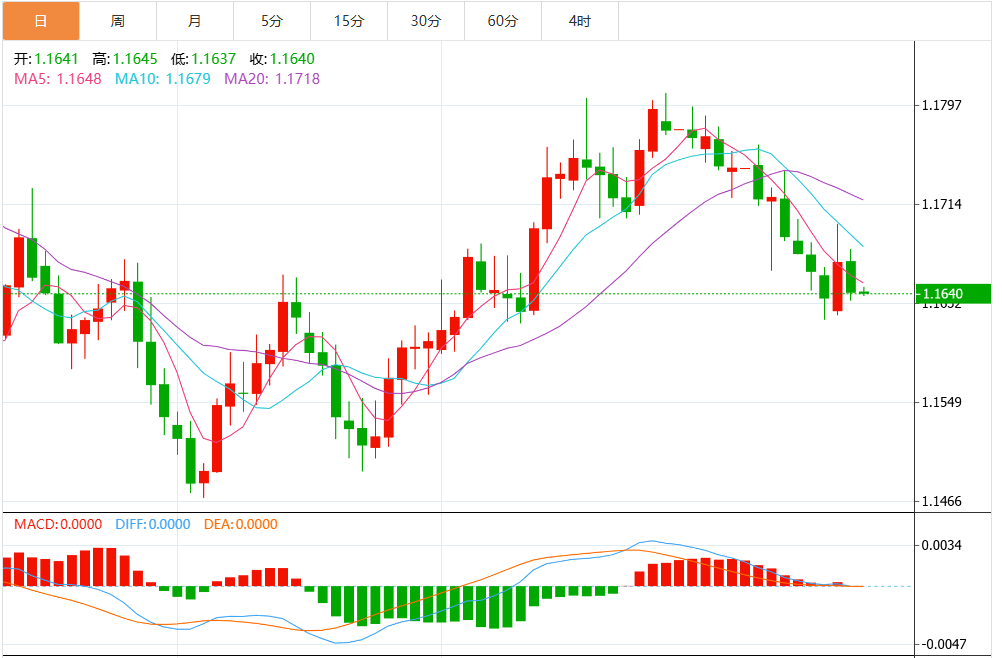Viewport: 1002px width, 658px height.
Task: Click the DEA: 0.0000 legend label
Action: click(241, 524)
